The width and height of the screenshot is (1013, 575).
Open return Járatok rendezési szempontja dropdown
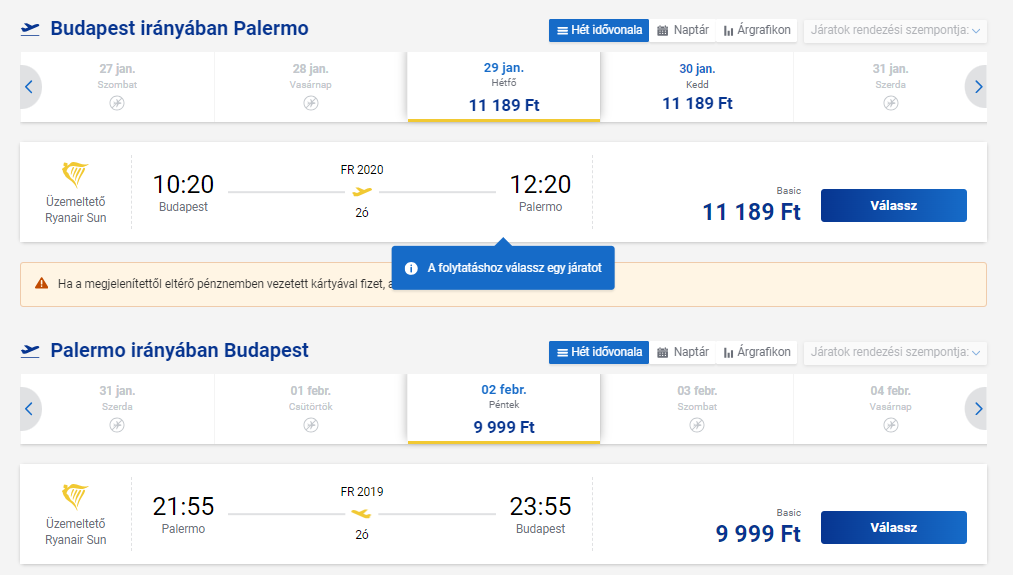tap(895, 352)
